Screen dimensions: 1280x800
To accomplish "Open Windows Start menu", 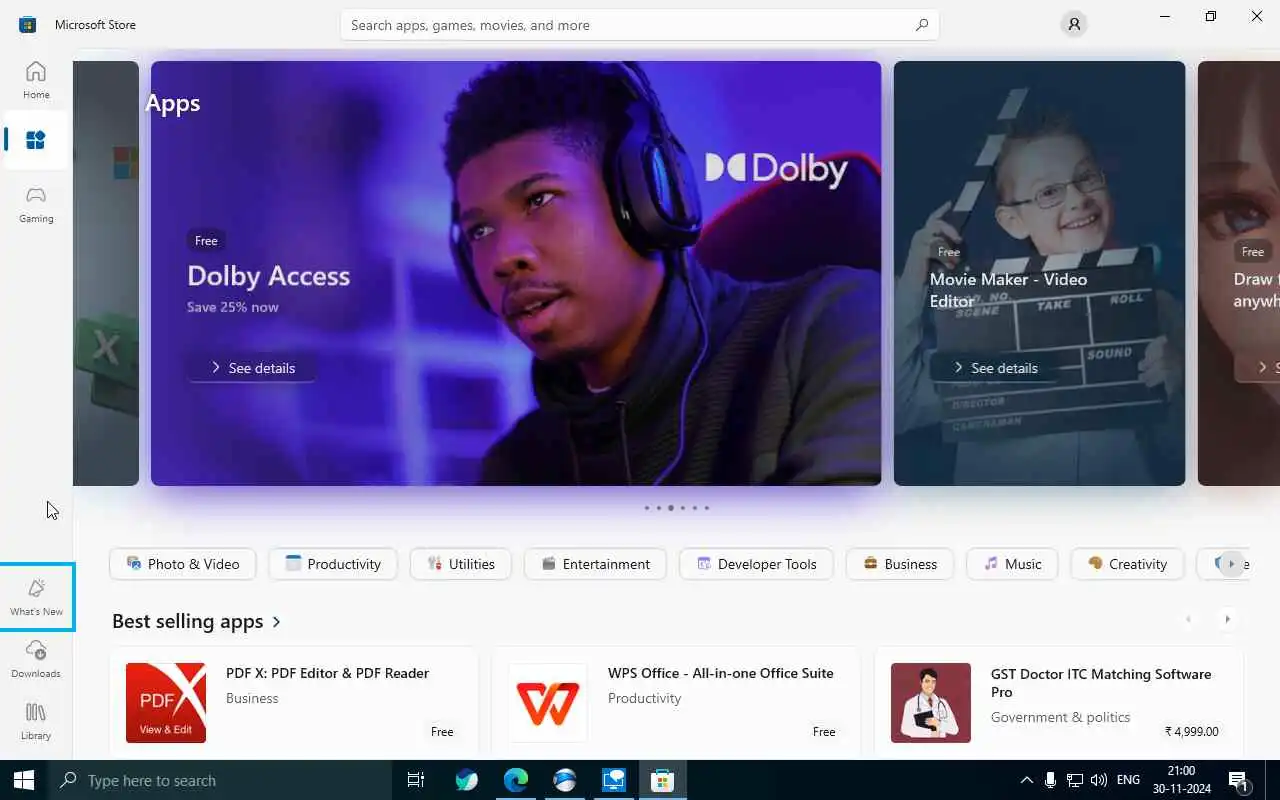I will pyautogui.click(x=24, y=780).
